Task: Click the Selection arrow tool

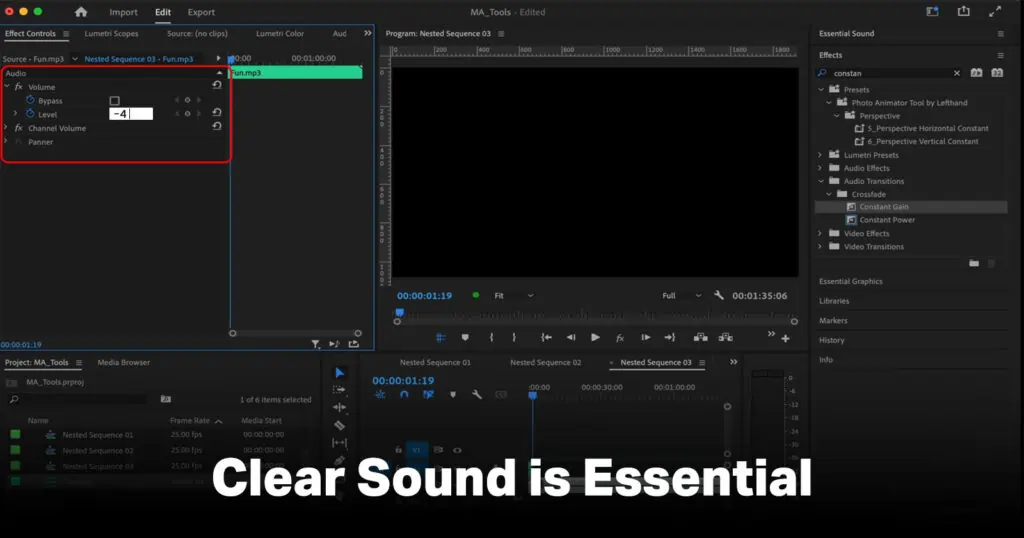Action: point(339,372)
